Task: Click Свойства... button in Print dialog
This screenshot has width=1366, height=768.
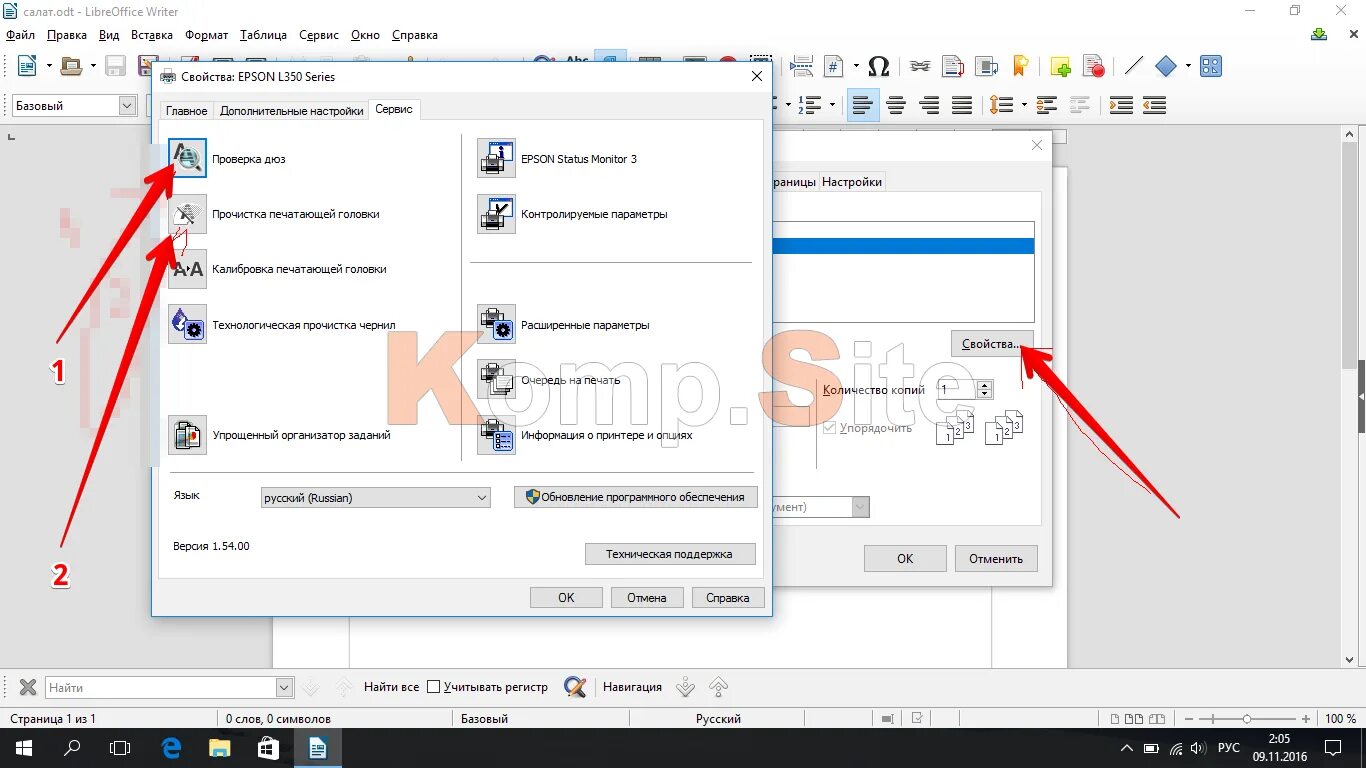Action: tap(991, 344)
